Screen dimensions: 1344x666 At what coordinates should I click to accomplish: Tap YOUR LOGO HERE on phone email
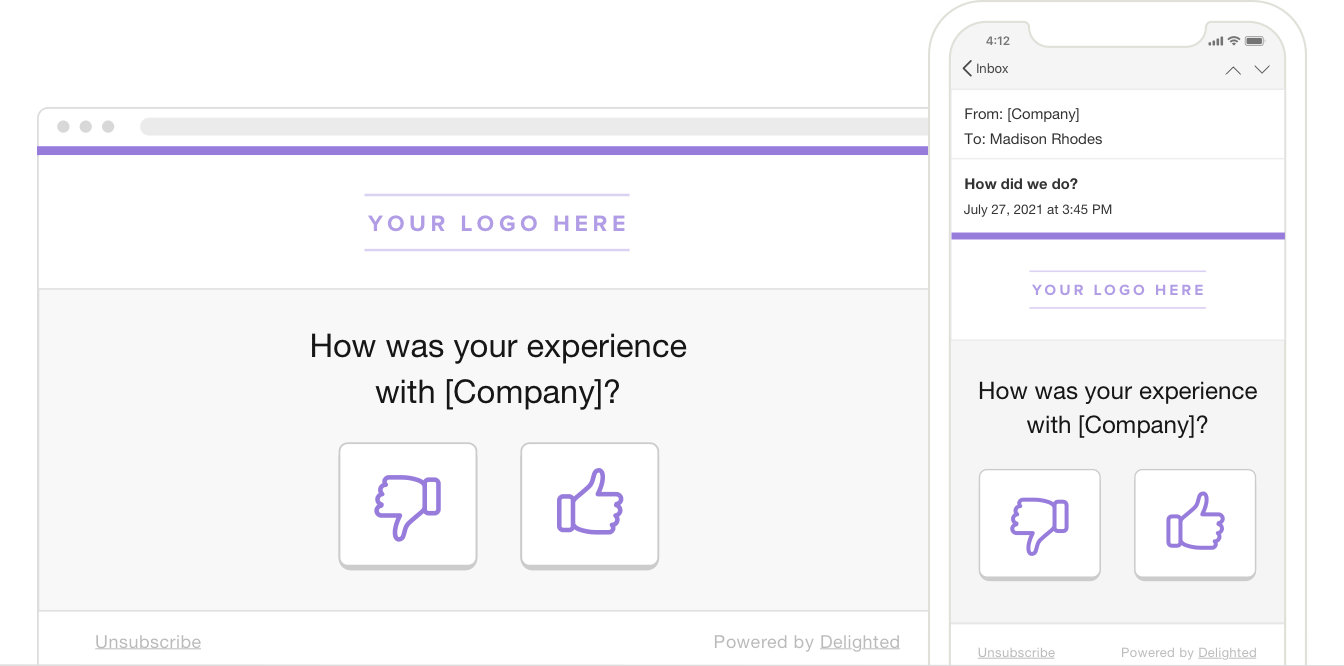coord(1118,290)
